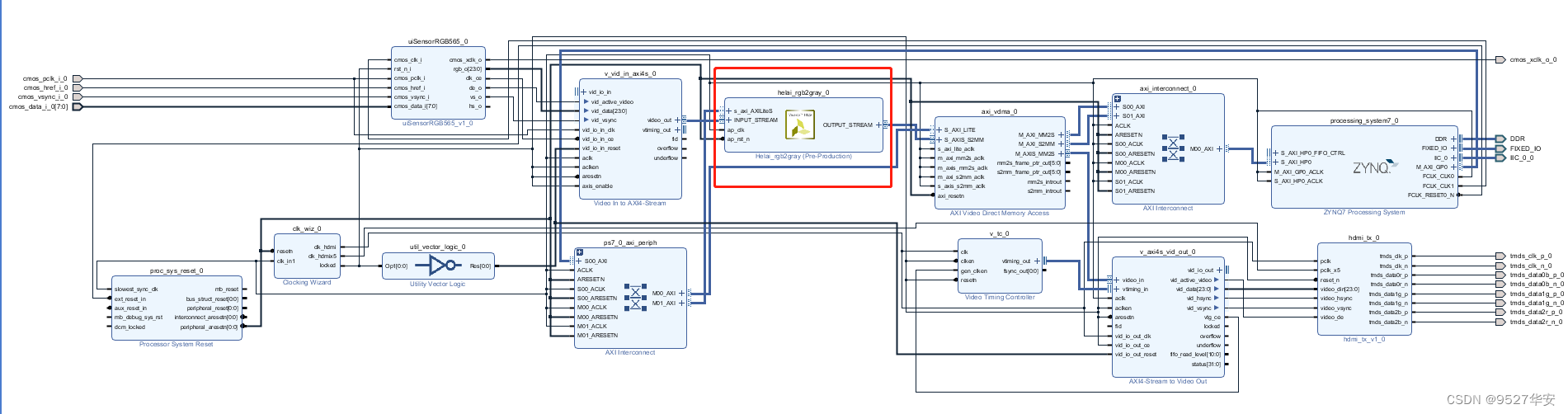
Task: Expand DDR interface pin on processing_system7_0
Action: [1453, 139]
